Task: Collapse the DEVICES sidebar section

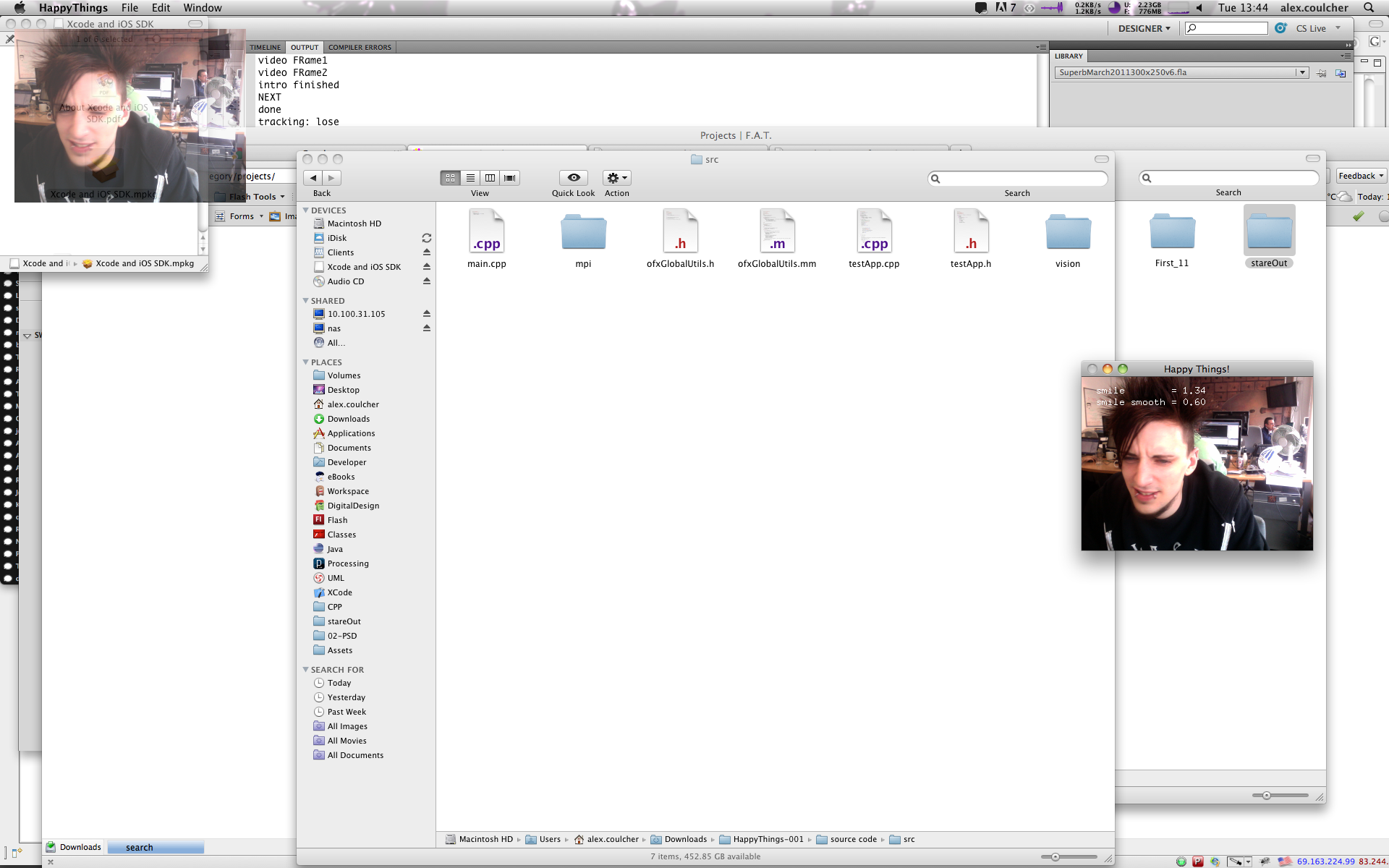Action: coord(306,210)
